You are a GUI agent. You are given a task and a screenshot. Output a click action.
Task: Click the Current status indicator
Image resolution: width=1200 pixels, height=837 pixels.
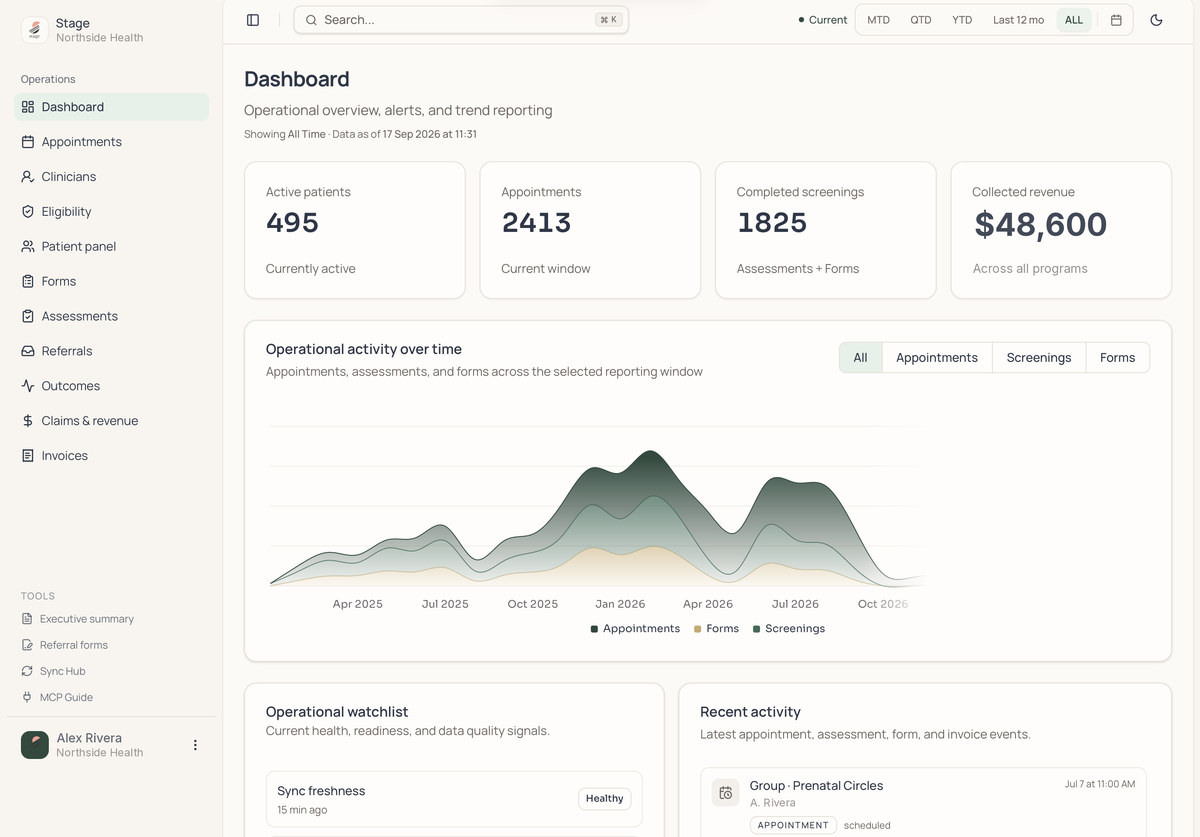(822, 20)
